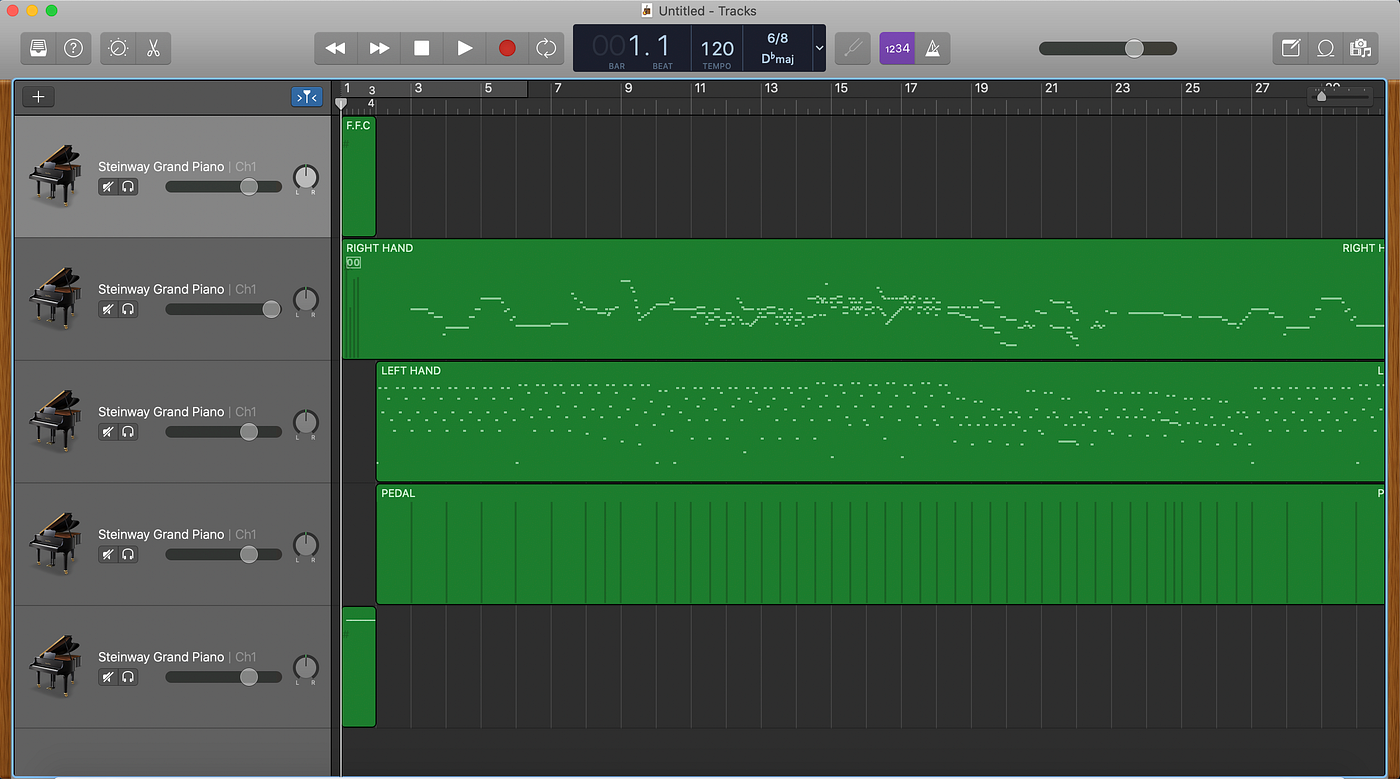This screenshot has height=779, width=1400.
Task: Mute the PEDAL track
Action: point(108,554)
